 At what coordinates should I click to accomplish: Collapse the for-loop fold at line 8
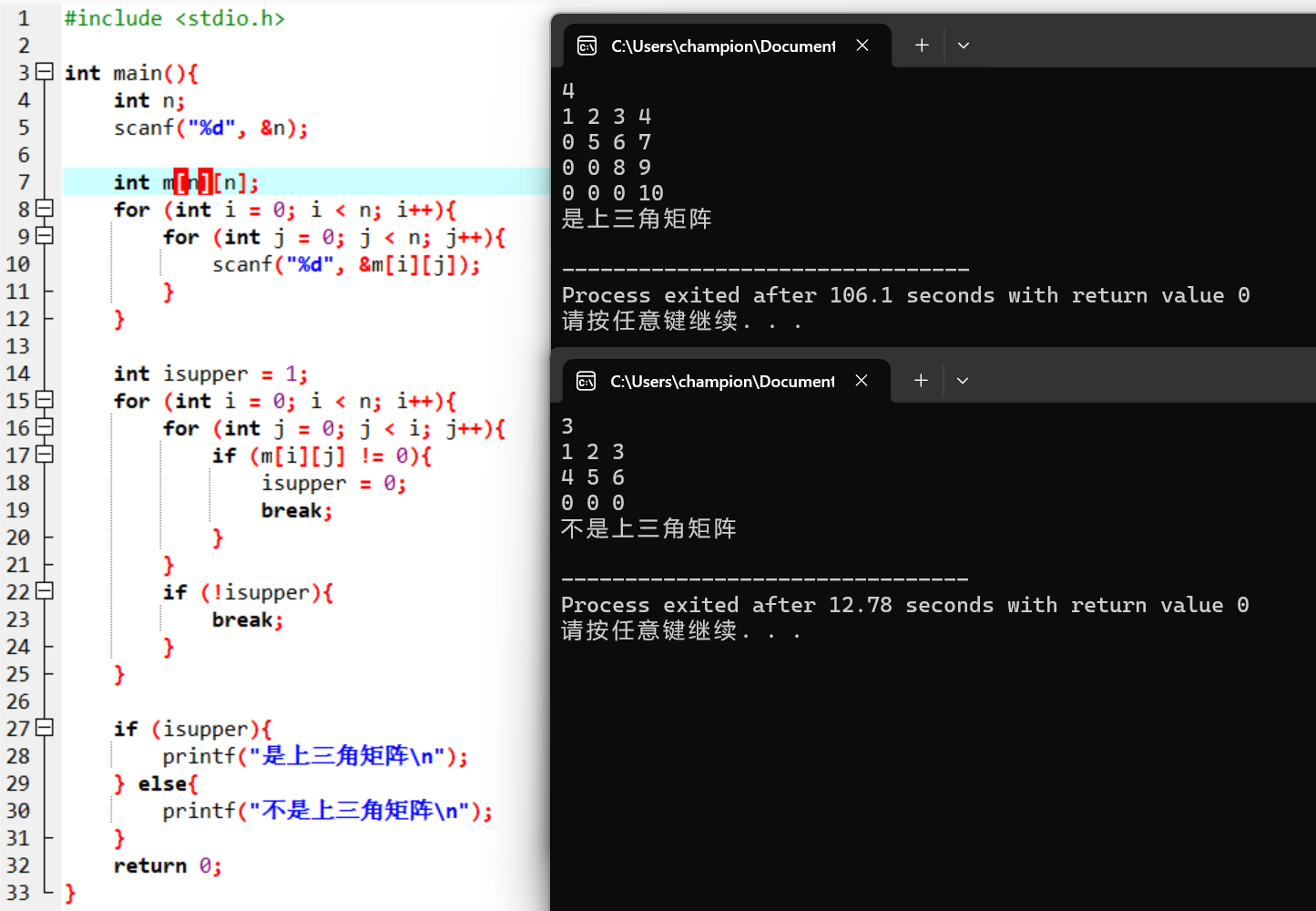click(x=45, y=209)
